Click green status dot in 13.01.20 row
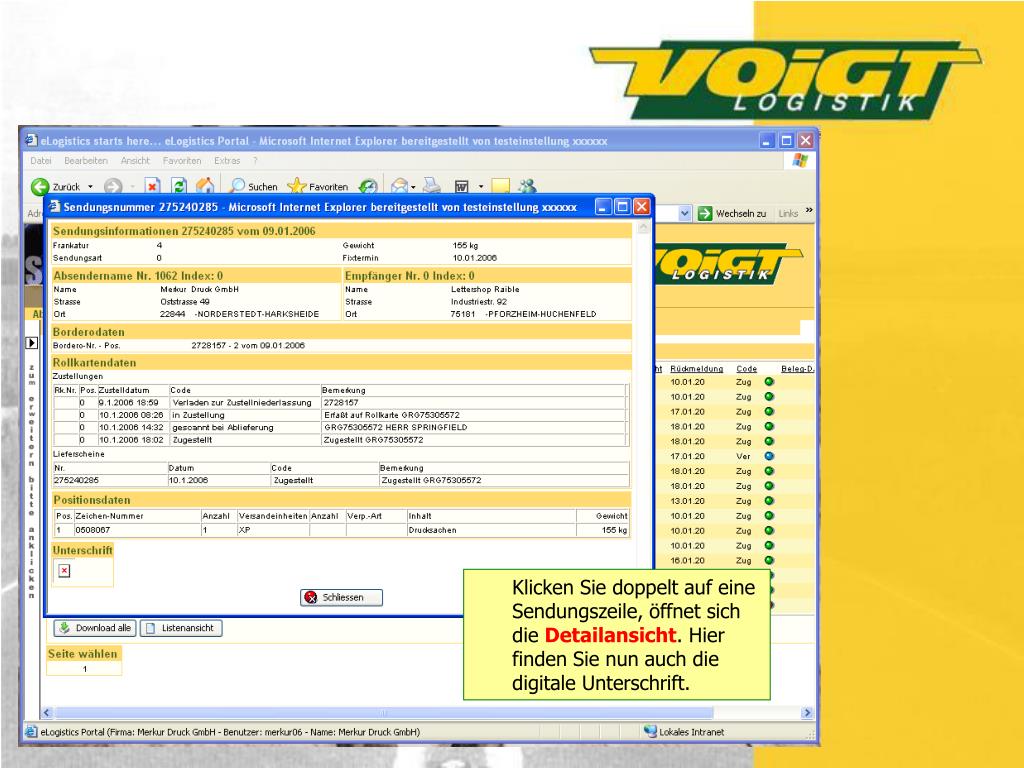This screenshot has width=1024, height=768. click(x=769, y=501)
